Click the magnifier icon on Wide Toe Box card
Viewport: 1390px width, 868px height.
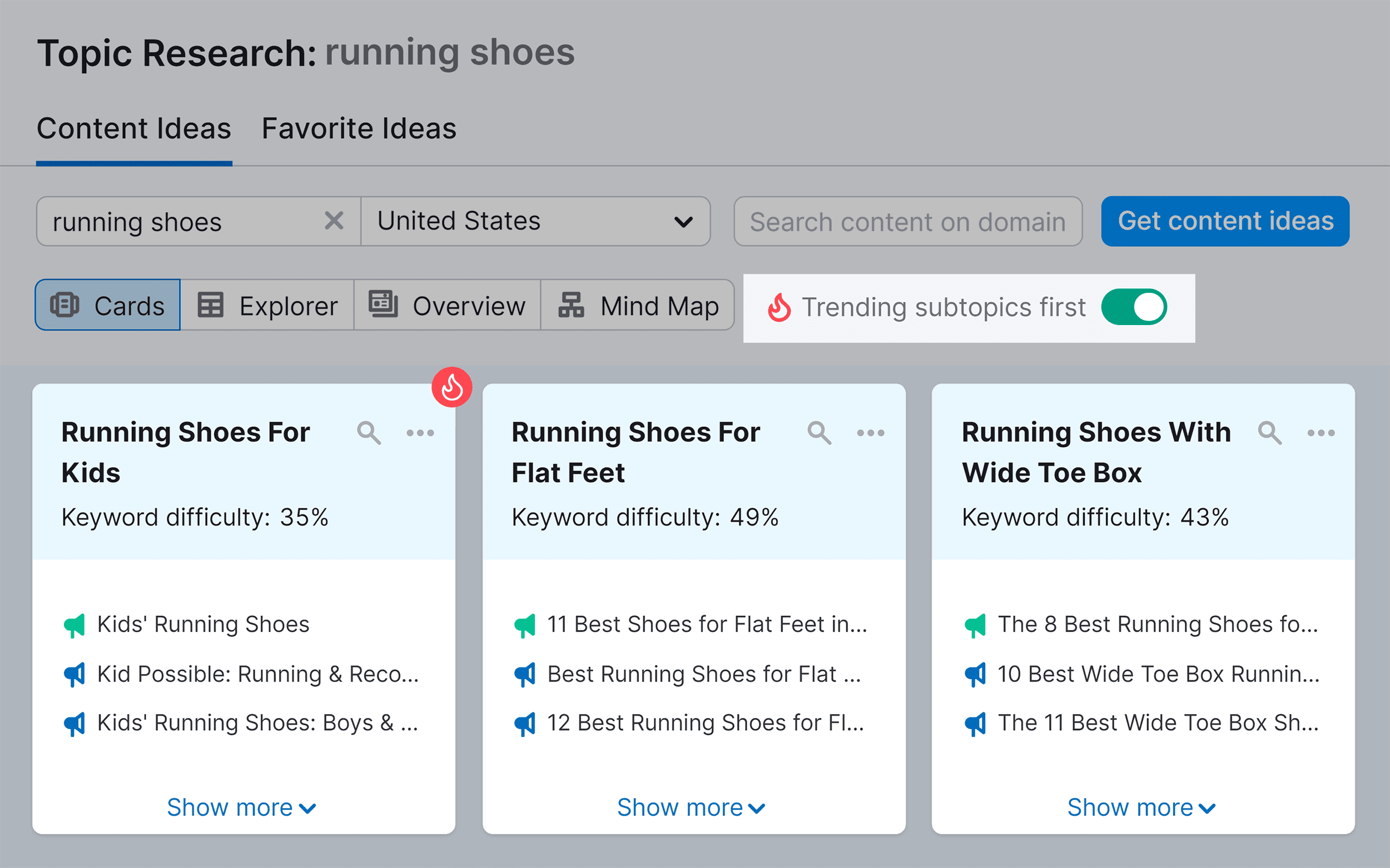click(x=1269, y=433)
